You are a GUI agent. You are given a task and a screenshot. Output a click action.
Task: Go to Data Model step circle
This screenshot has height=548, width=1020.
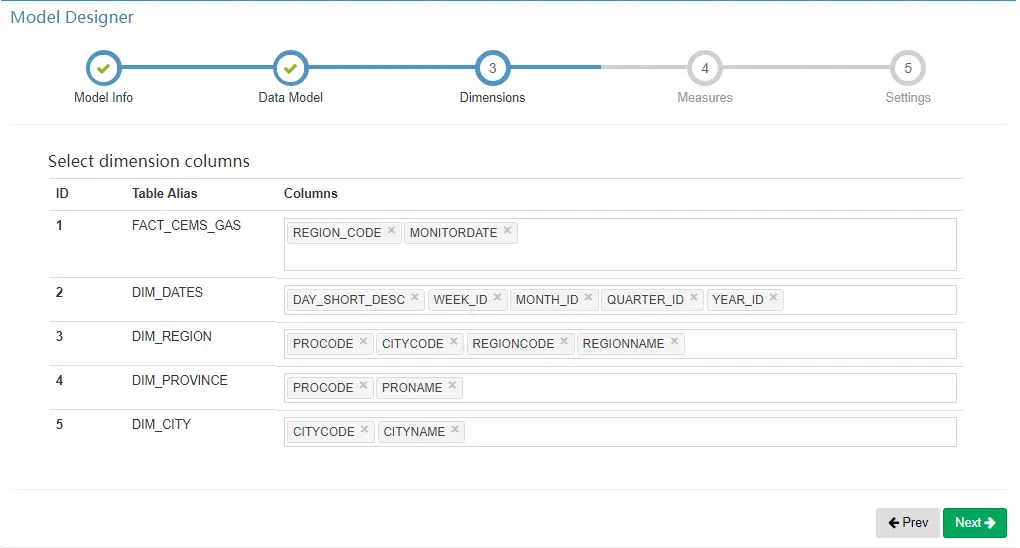point(291,68)
